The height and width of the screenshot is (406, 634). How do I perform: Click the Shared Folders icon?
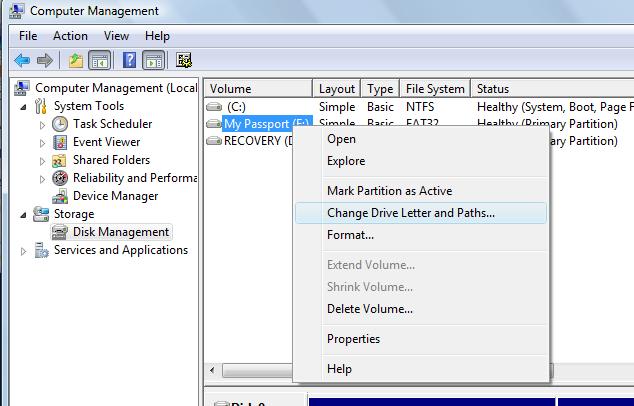[59, 160]
